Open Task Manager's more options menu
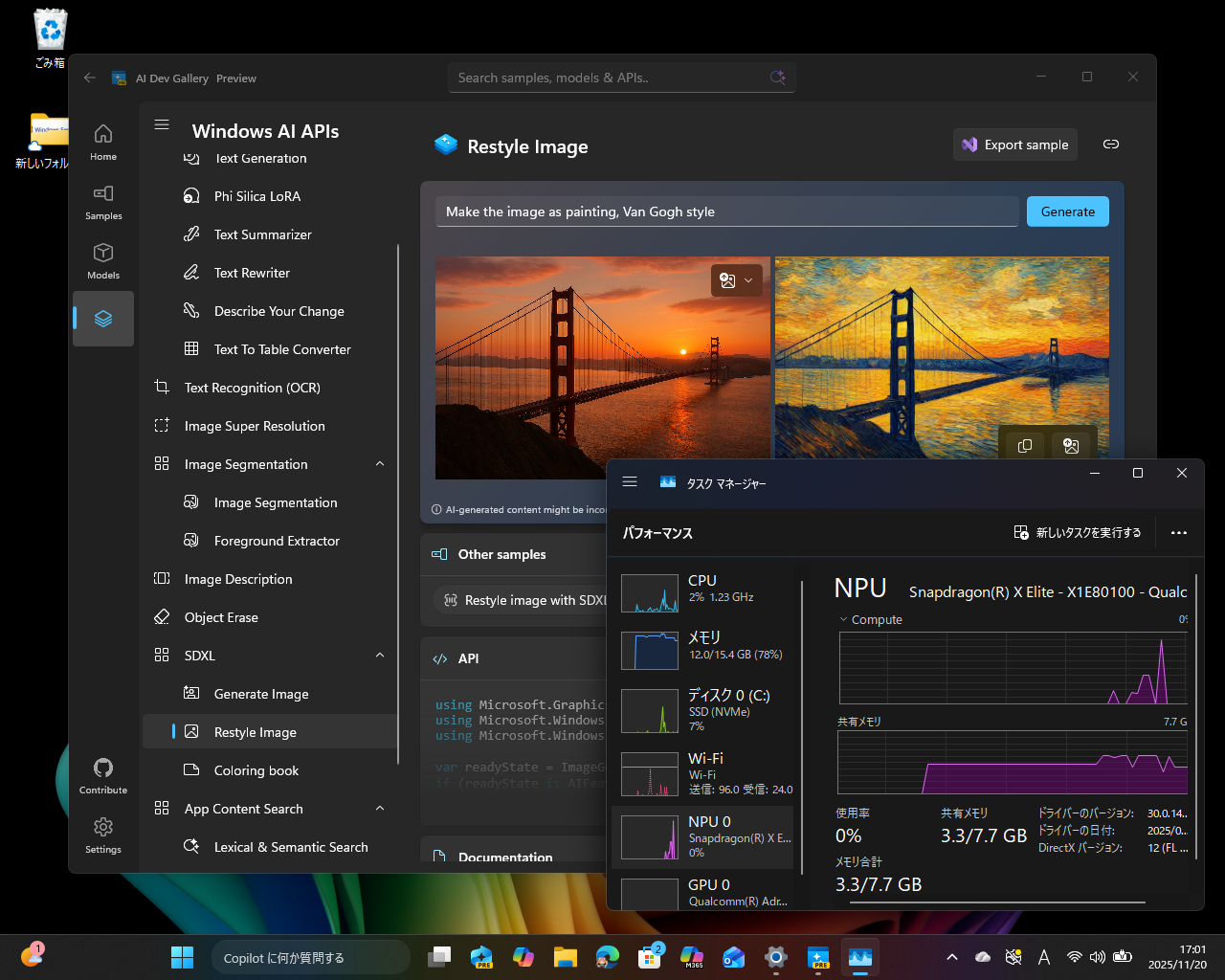 tap(1179, 533)
